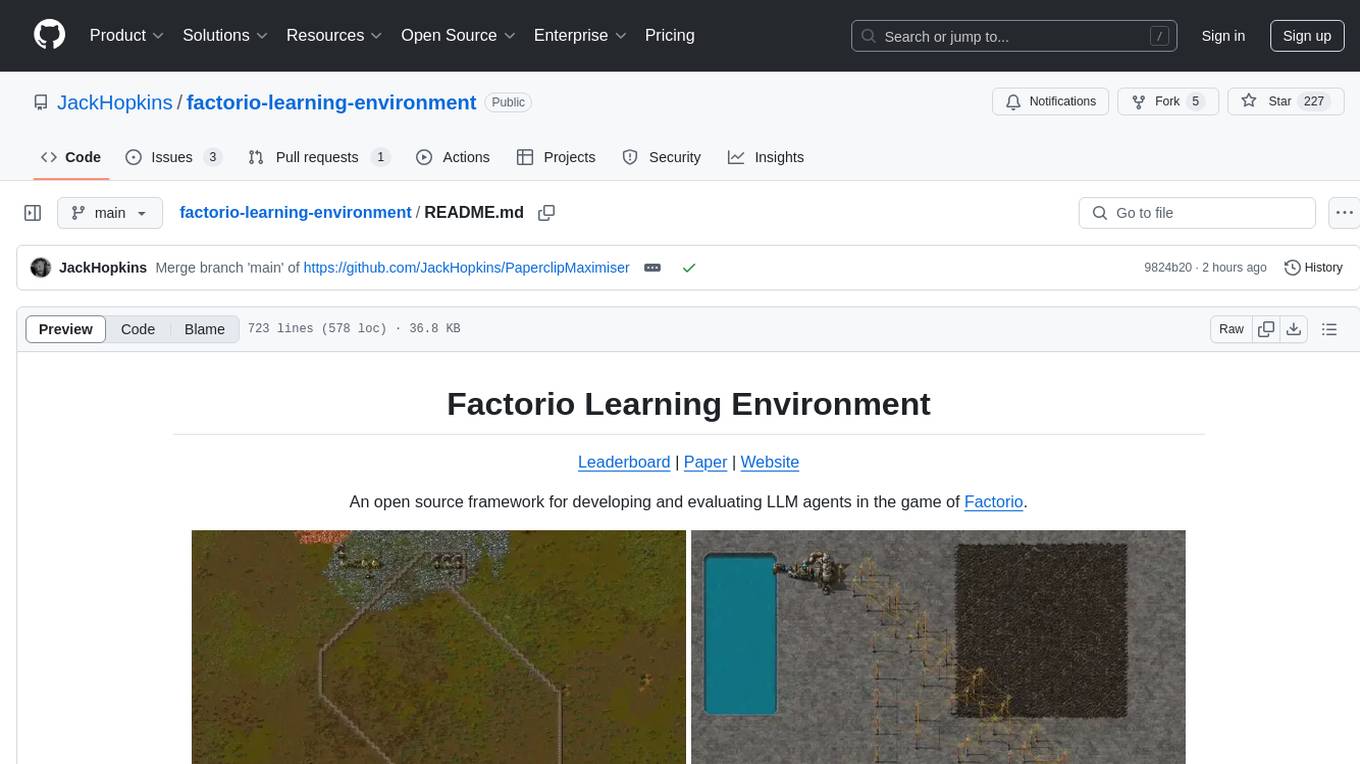
Task: Go to the Pricing page
Action: click(x=670, y=35)
